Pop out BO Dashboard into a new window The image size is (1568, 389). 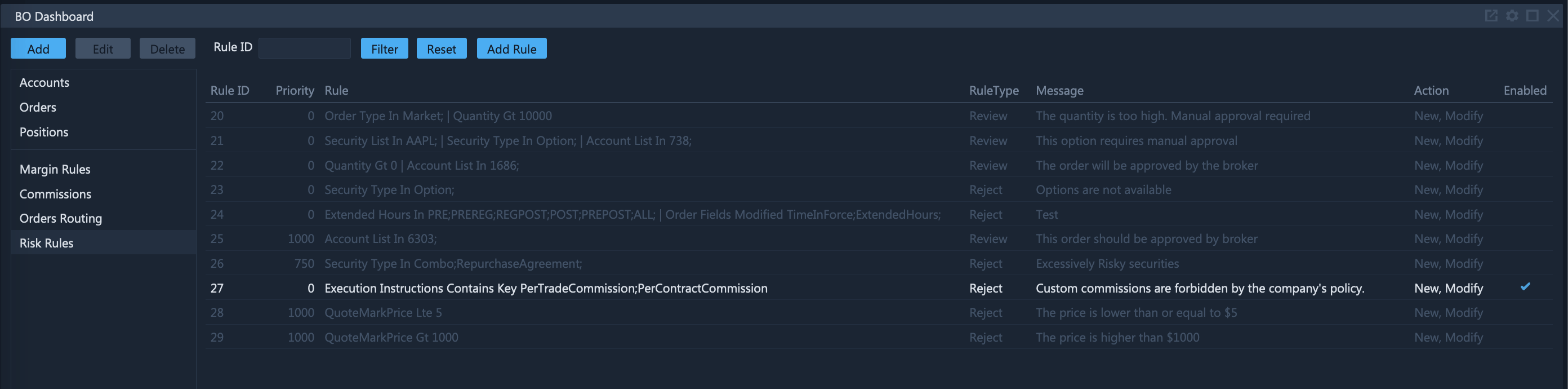1491,15
